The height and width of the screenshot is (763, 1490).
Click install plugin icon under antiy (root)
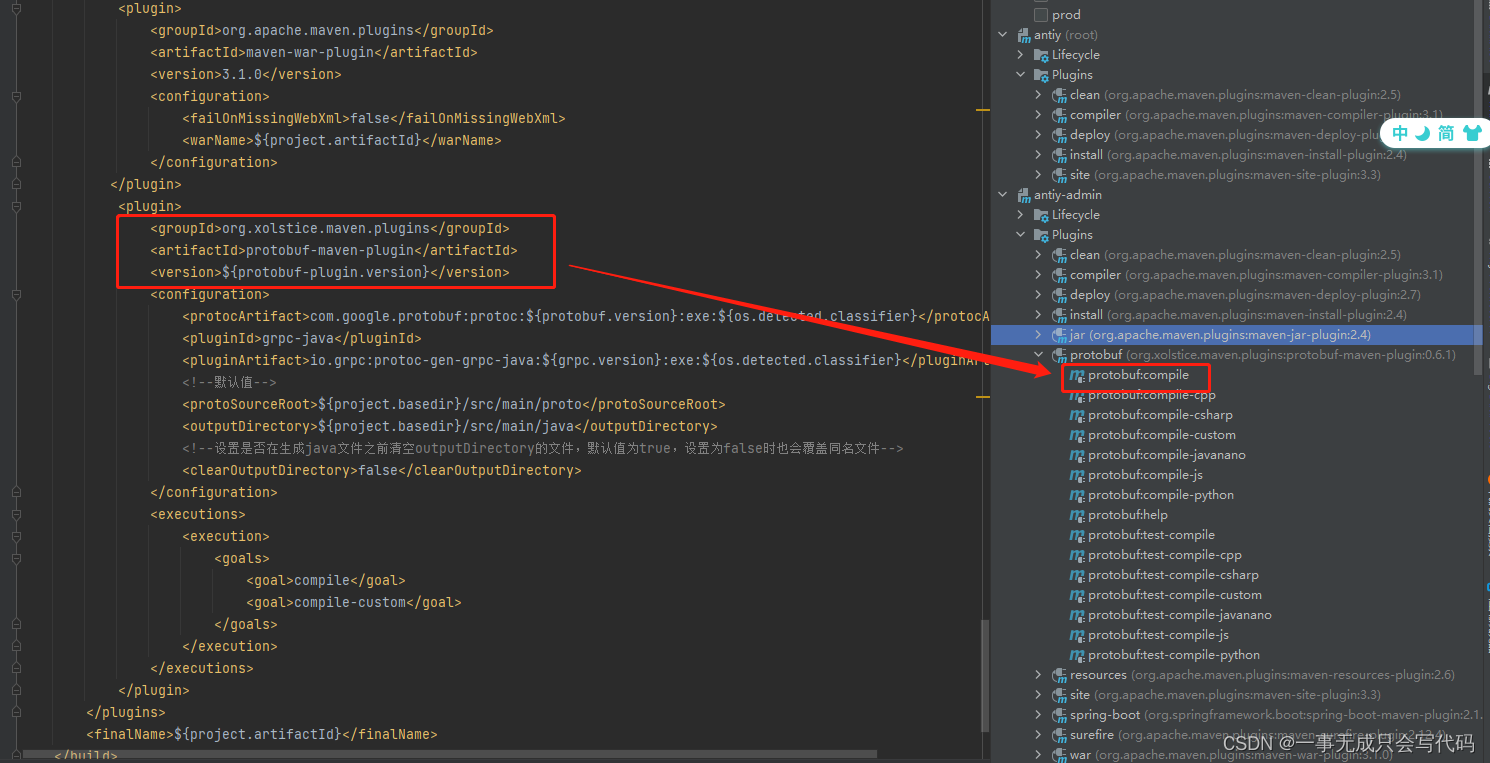1060,155
